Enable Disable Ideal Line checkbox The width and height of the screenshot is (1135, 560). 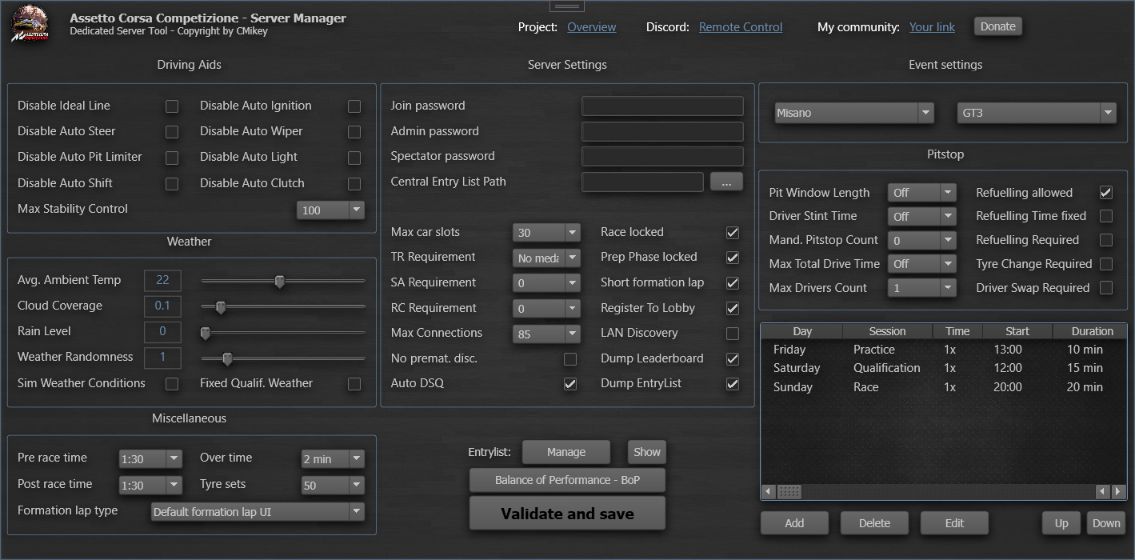[x=172, y=106]
